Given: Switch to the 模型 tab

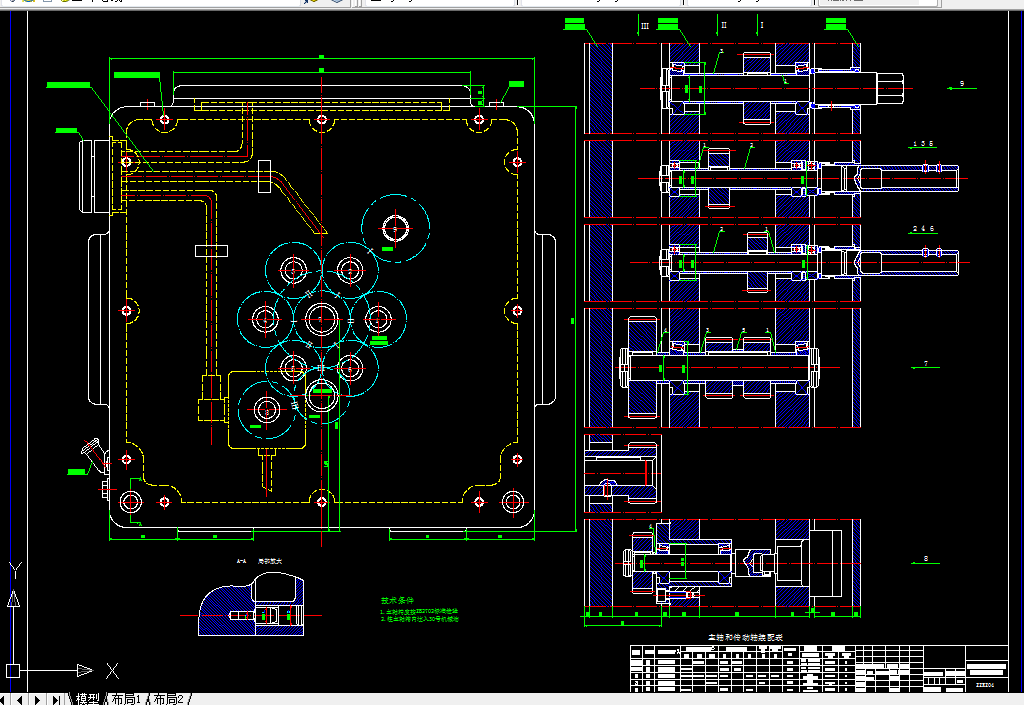Looking at the screenshot, I should [88, 699].
